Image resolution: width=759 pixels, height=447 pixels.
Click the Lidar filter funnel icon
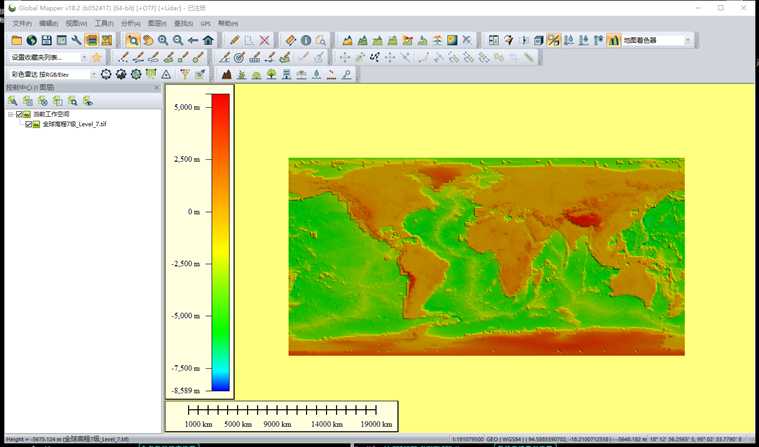(185, 75)
